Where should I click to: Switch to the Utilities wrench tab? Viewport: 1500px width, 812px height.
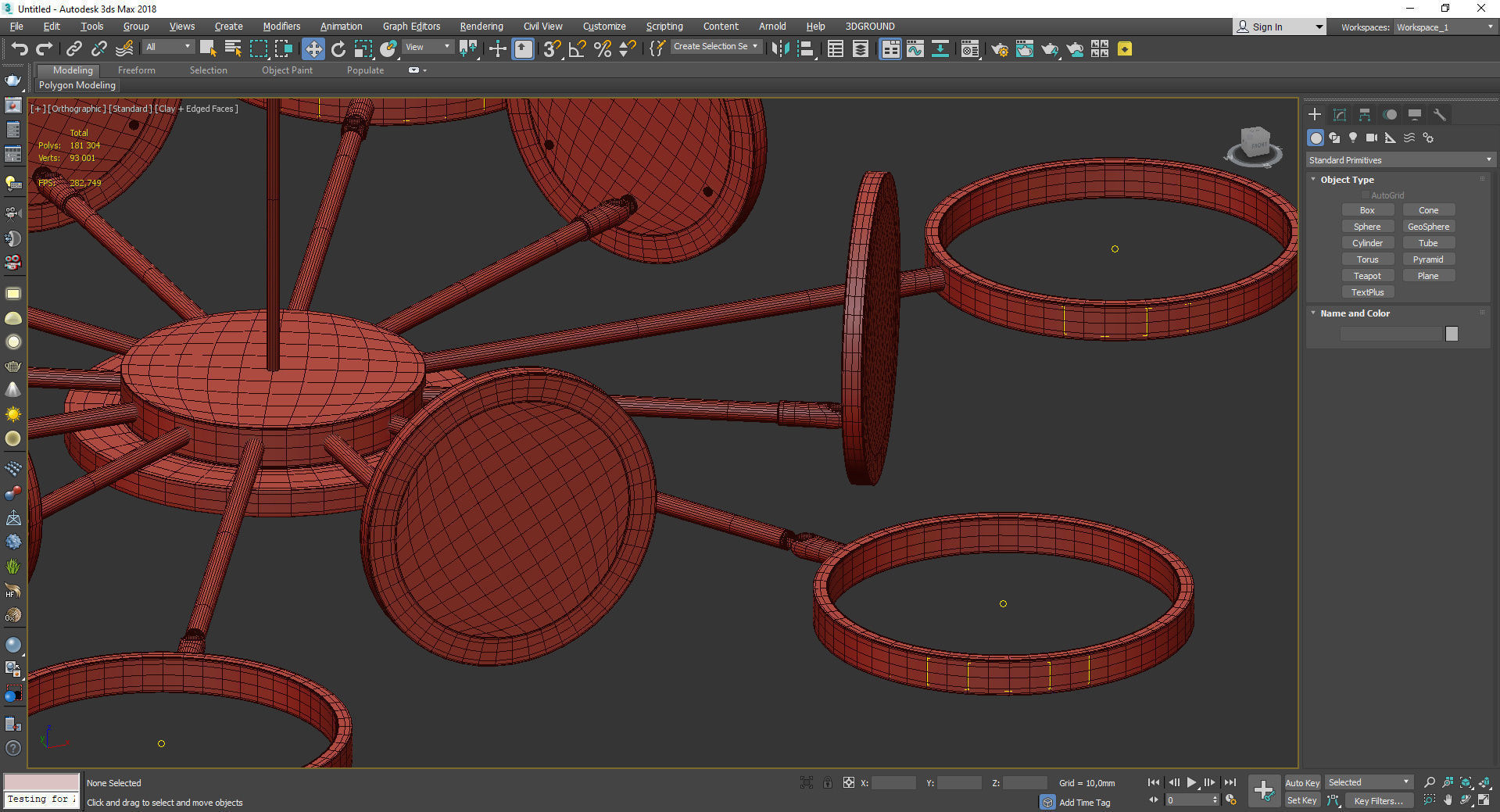1440,115
